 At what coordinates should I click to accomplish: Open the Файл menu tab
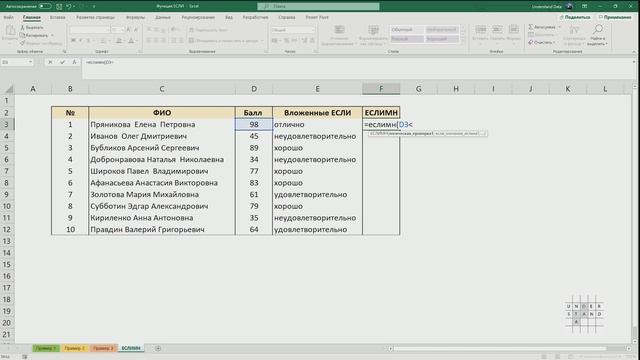coord(9,17)
